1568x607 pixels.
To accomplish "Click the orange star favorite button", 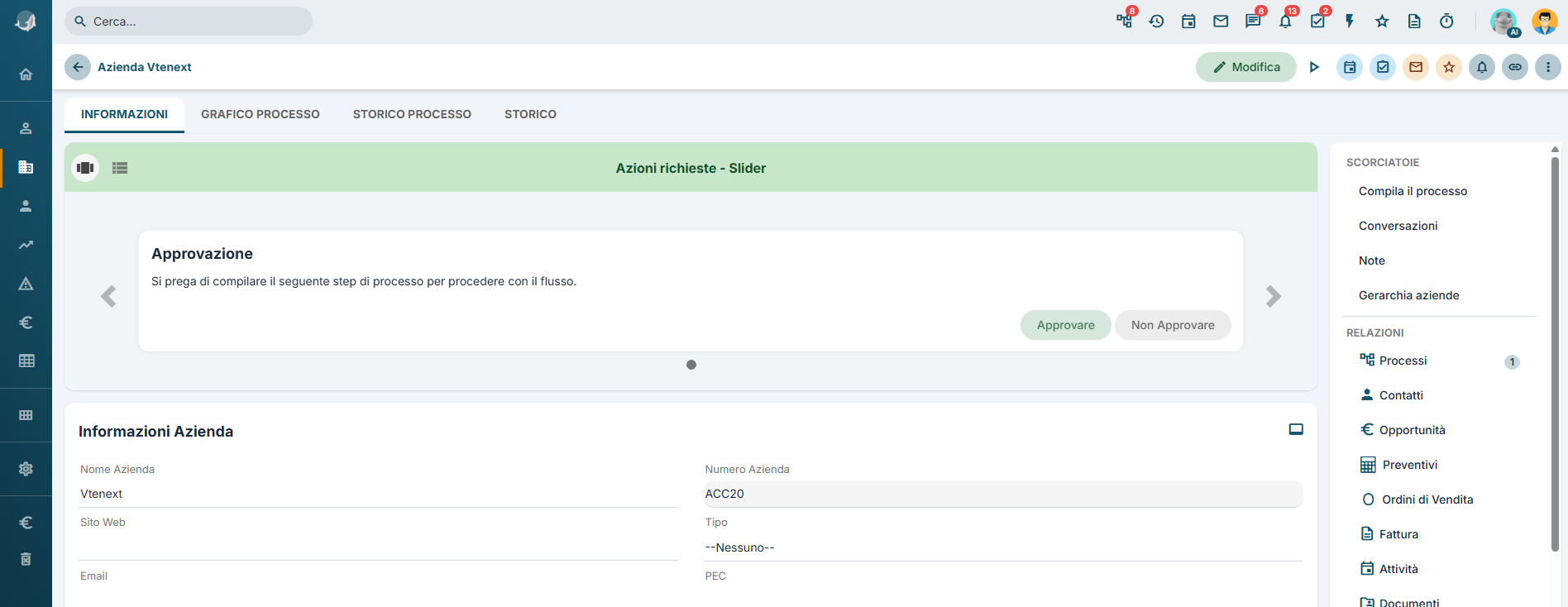I will [1449, 67].
